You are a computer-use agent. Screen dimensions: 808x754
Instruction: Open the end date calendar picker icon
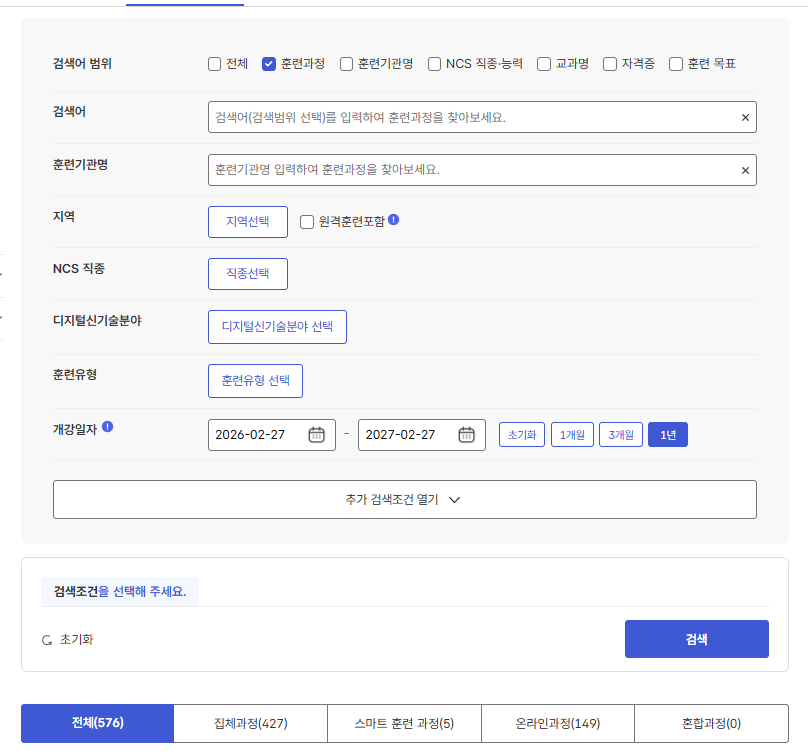[466, 435]
